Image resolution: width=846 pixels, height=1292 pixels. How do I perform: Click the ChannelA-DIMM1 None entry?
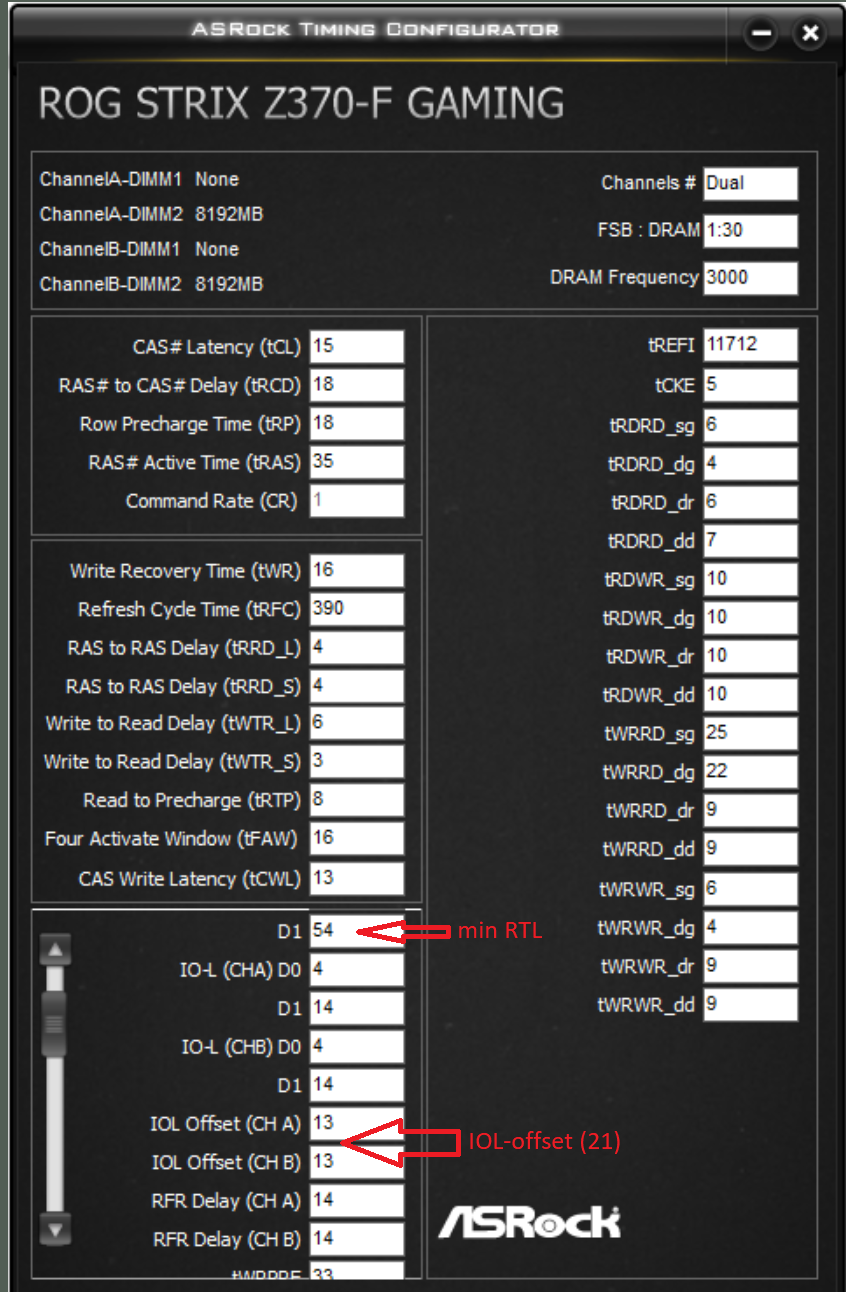point(139,179)
